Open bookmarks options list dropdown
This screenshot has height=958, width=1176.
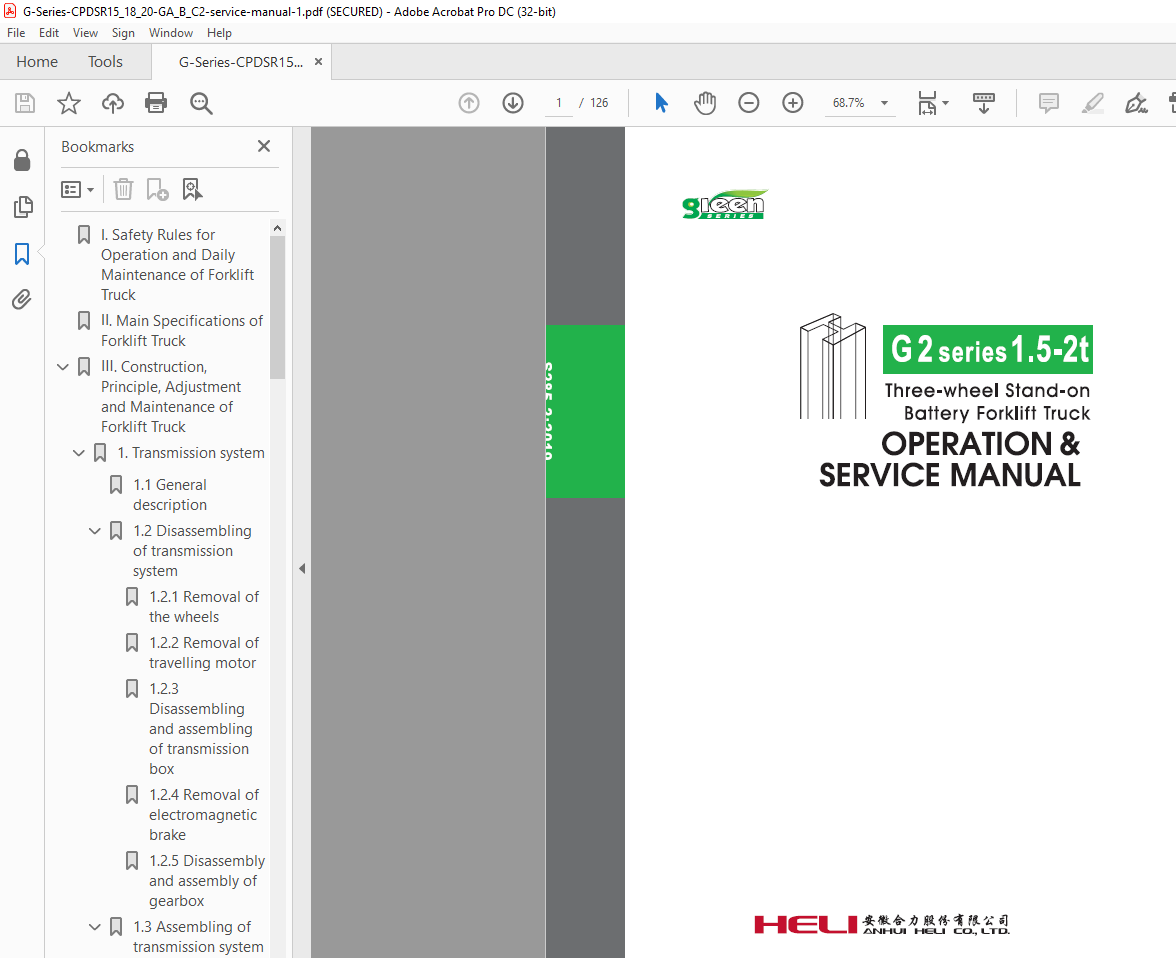[x=76, y=190]
